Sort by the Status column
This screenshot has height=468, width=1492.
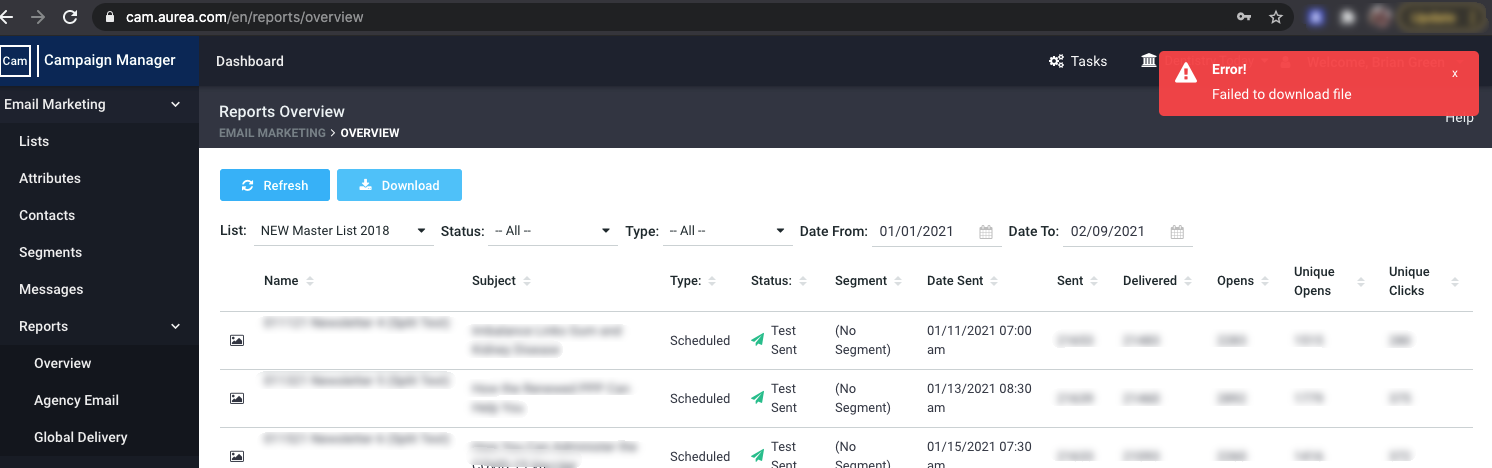pyautogui.click(x=779, y=281)
